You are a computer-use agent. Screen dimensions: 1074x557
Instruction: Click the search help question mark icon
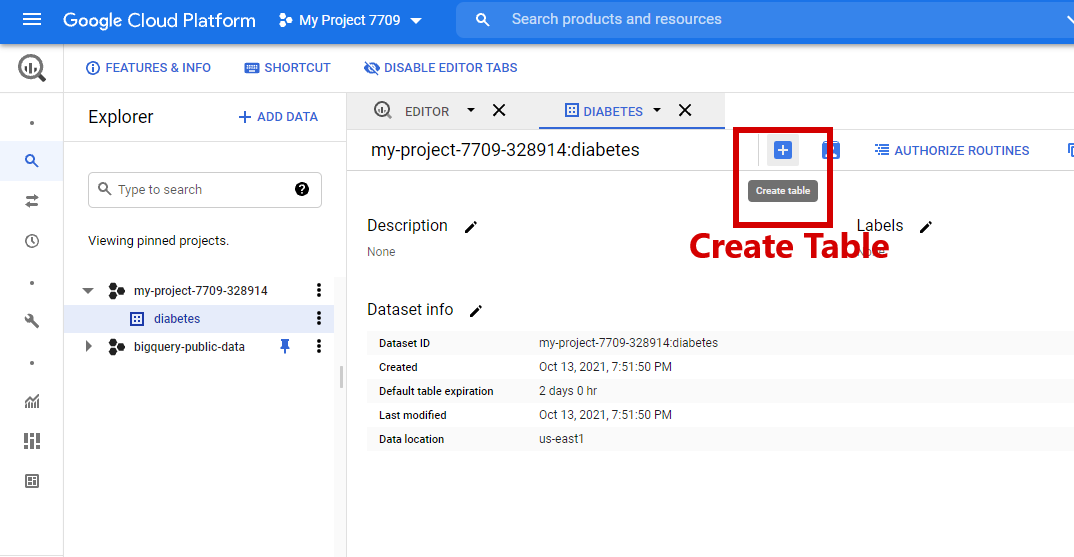pyautogui.click(x=302, y=189)
